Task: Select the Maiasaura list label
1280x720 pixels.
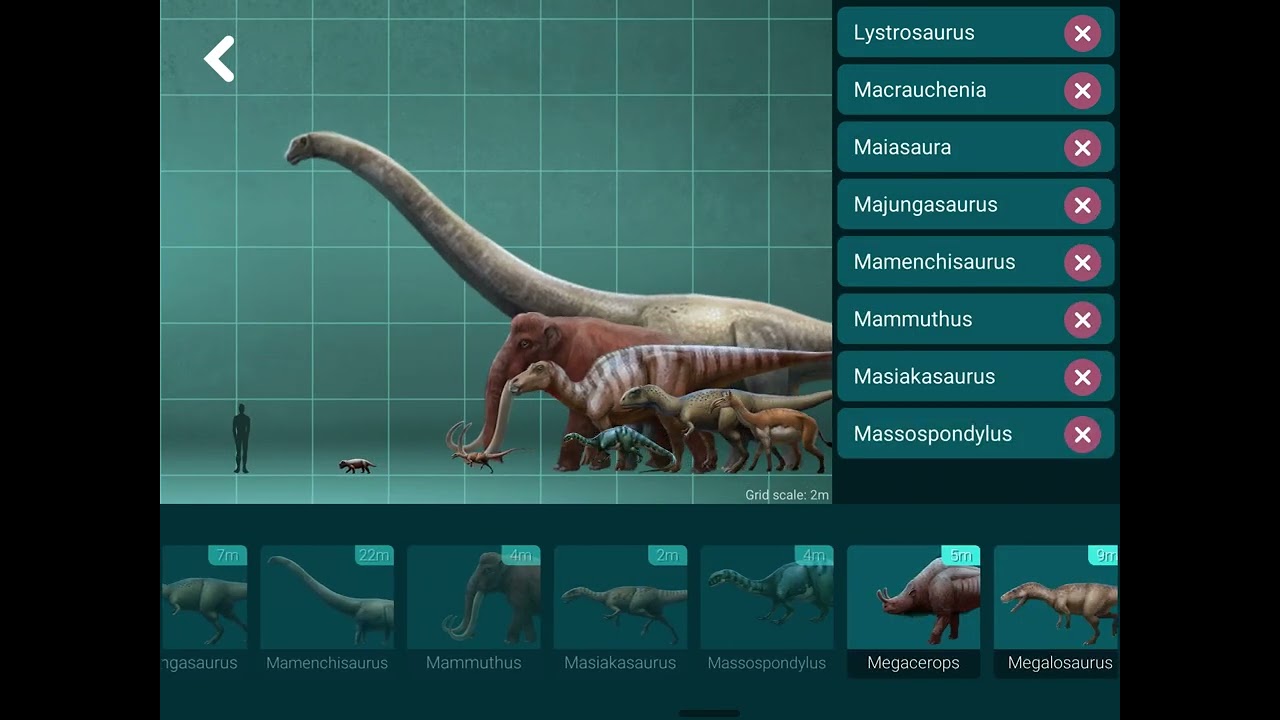Action: pyautogui.click(x=902, y=147)
